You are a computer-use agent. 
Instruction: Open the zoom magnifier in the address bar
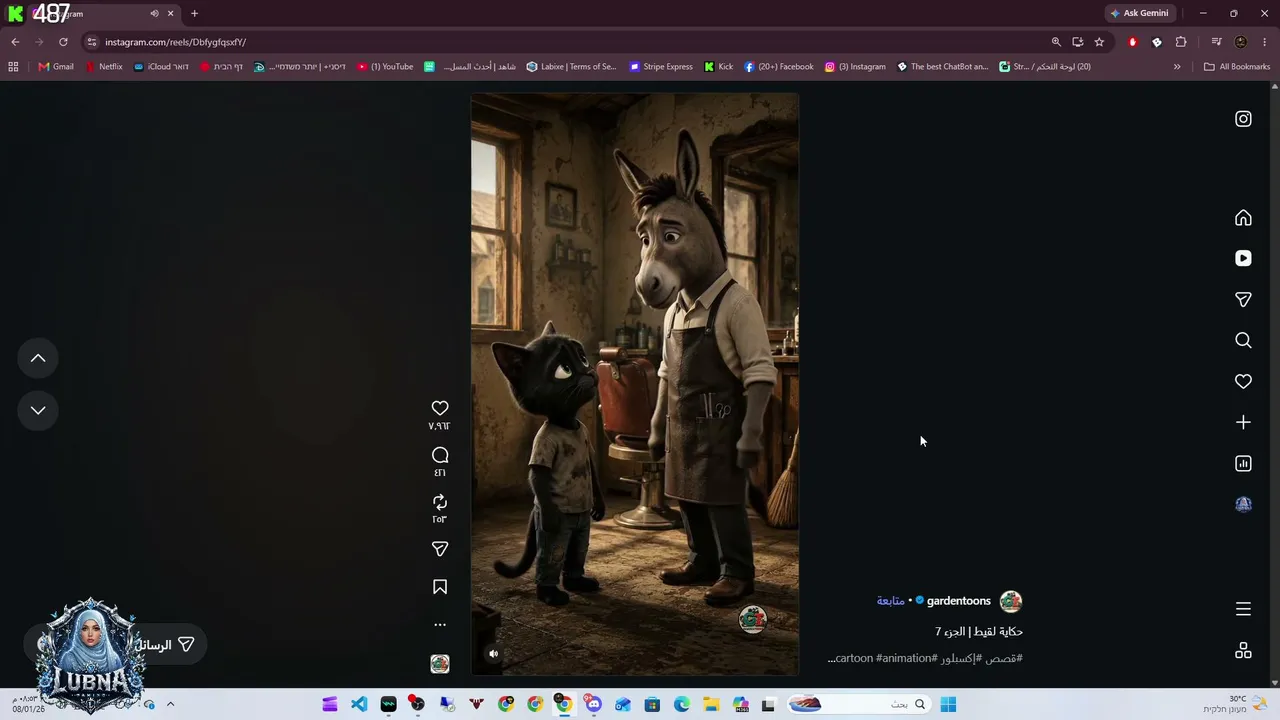click(x=1056, y=42)
